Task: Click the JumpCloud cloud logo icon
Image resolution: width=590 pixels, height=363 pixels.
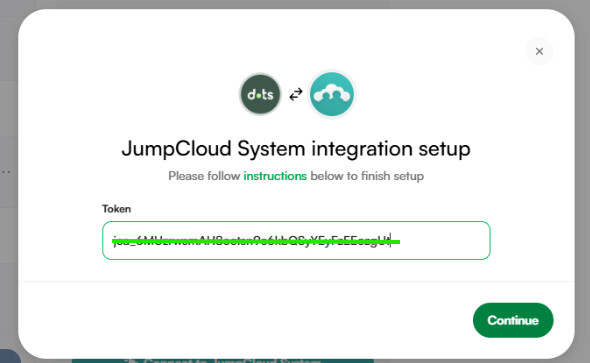Action: click(x=332, y=94)
